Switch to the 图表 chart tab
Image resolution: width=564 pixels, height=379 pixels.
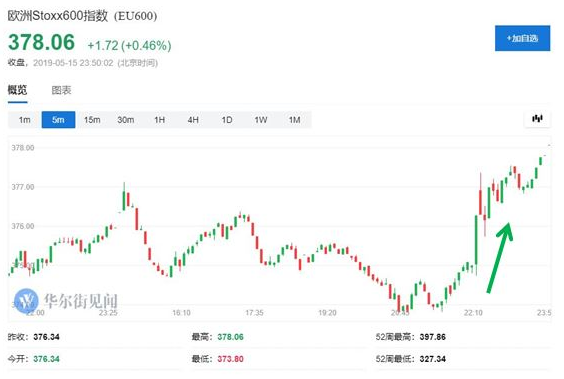coord(61,90)
